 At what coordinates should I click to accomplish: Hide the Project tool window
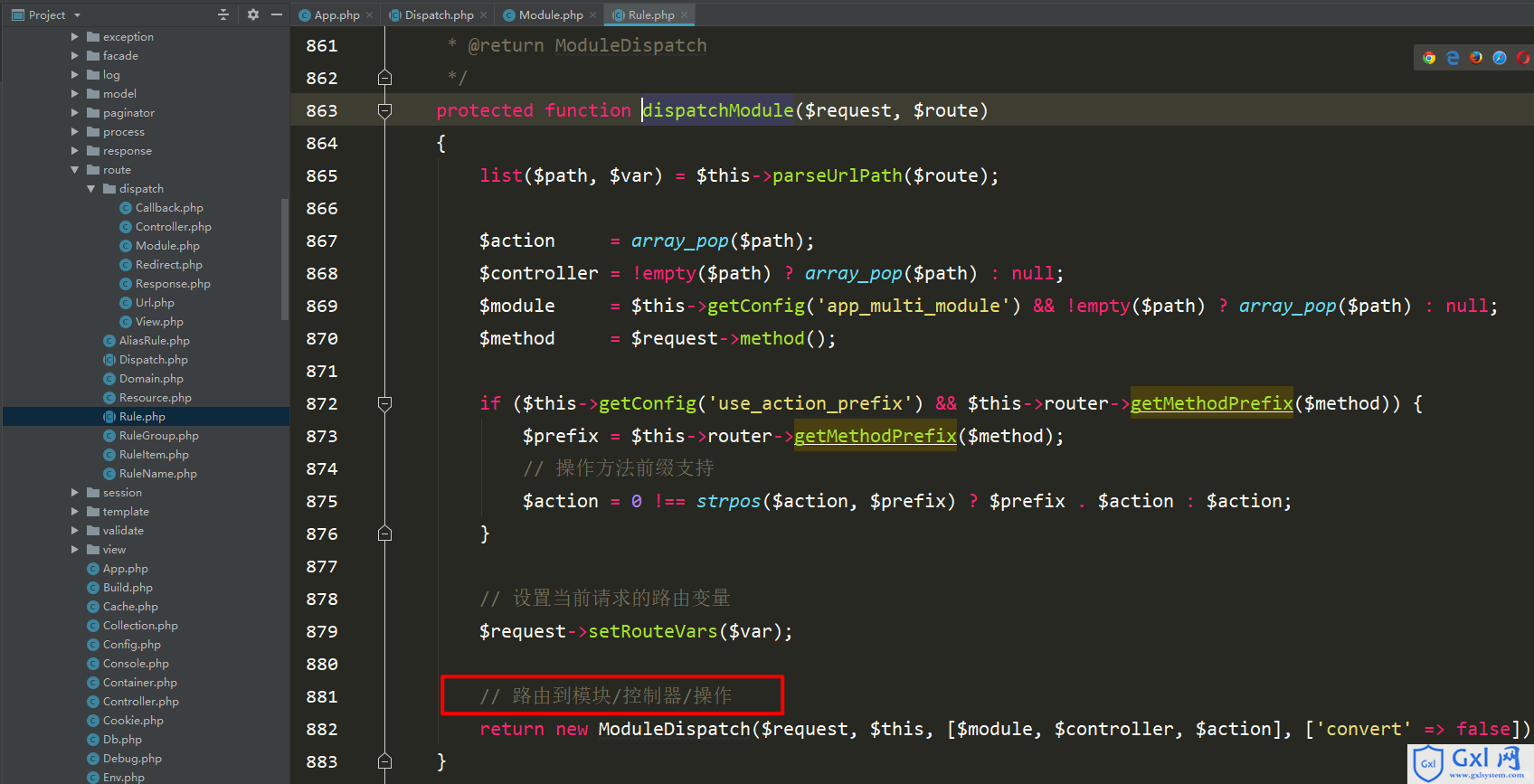277,14
